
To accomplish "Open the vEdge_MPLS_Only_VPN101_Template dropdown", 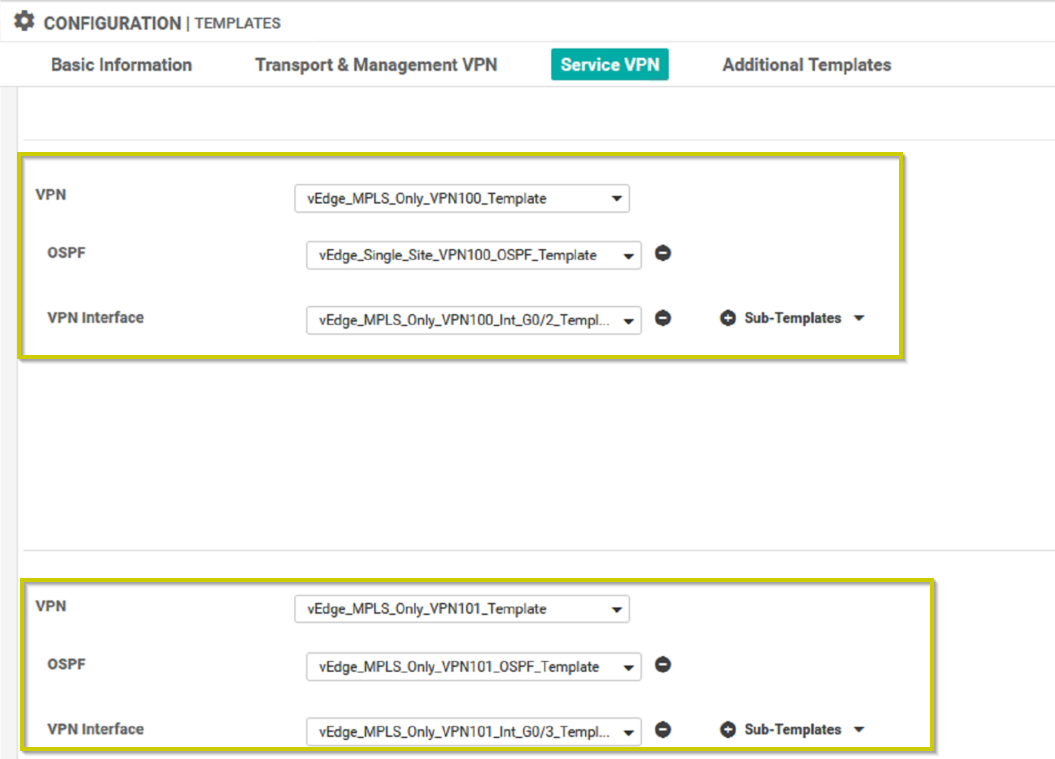I will 462,609.
